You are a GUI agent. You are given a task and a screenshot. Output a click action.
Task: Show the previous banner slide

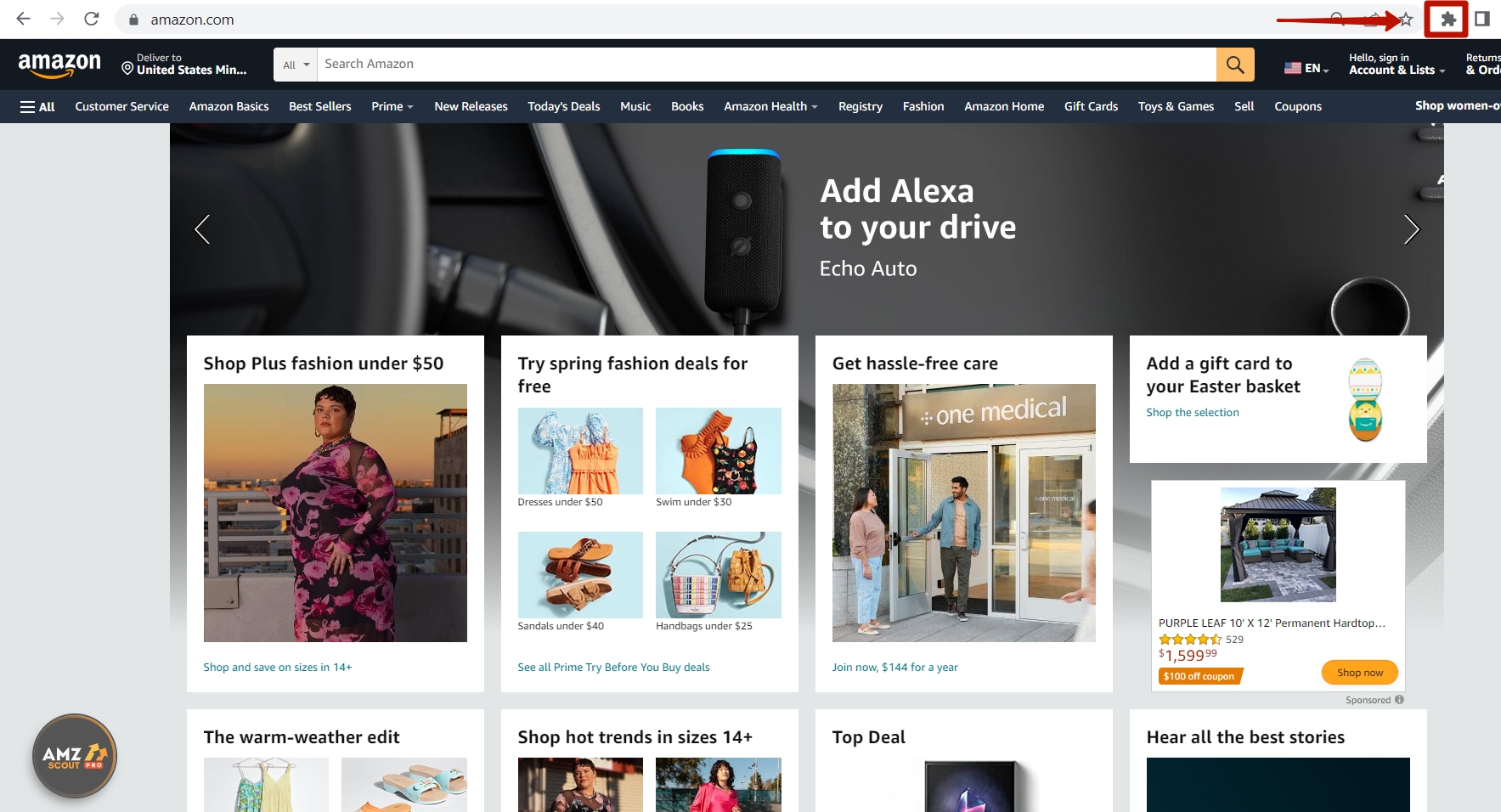click(x=202, y=229)
